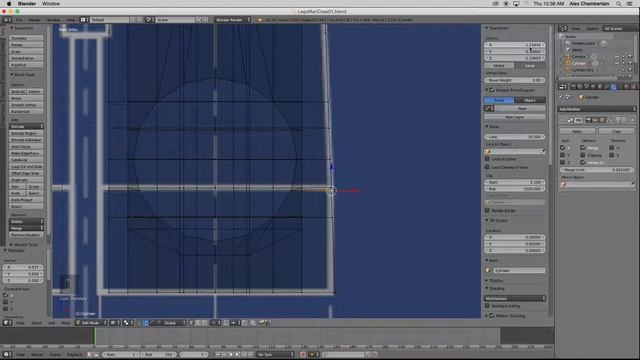
Task: Select the Cylinder object in outliner
Action: pyautogui.click(x=579, y=63)
